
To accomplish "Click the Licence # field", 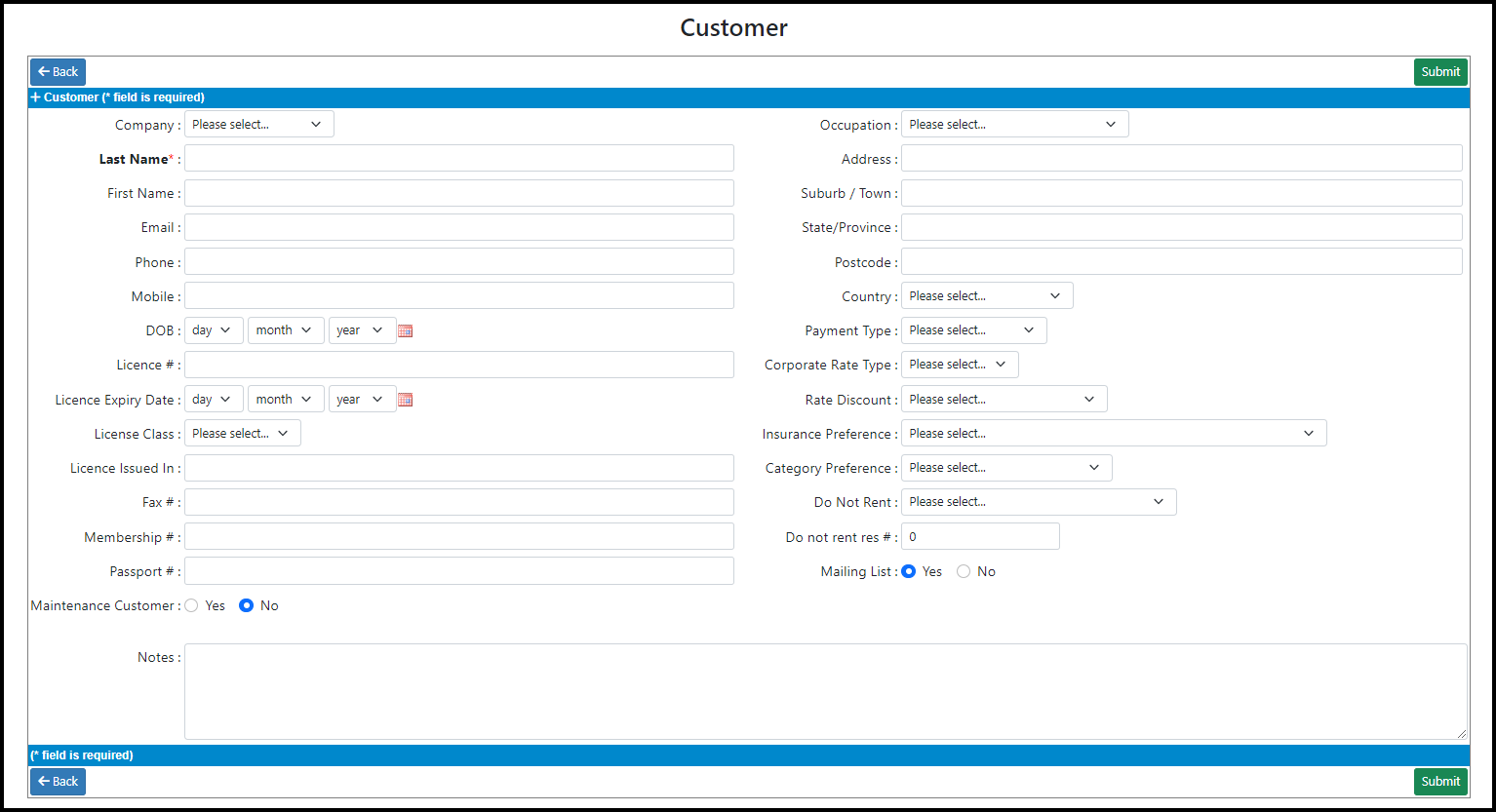I will point(459,365).
